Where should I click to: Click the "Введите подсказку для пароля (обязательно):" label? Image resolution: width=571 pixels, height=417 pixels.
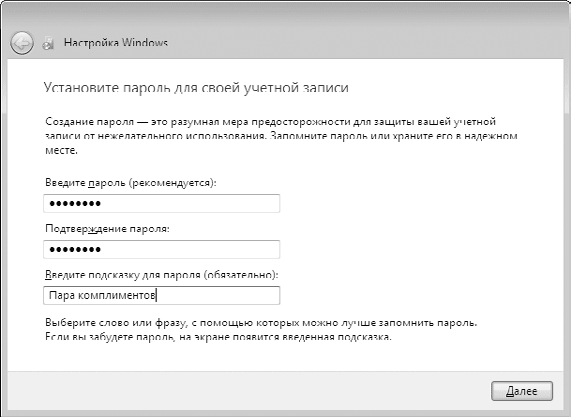coord(162,275)
